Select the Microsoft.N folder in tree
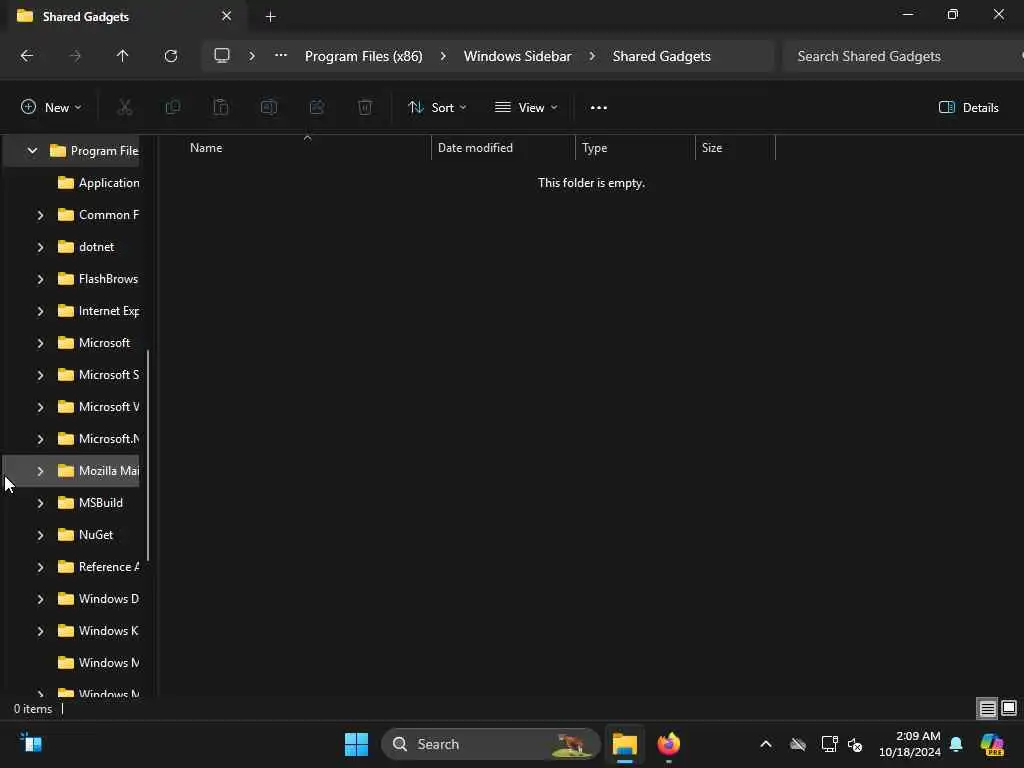Viewport: 1024px width, 768px height. pos(99,439)
